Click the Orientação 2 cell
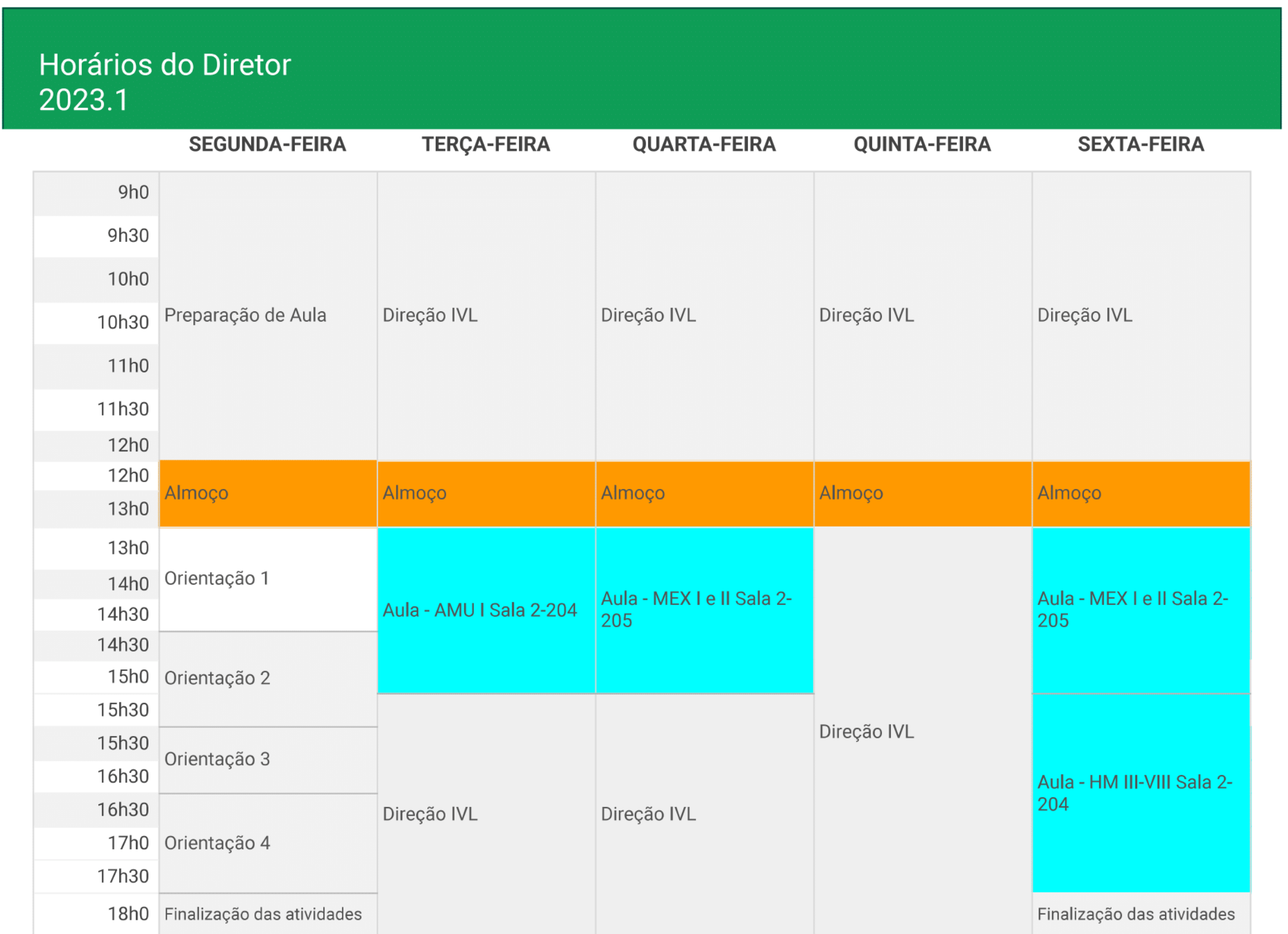Screen dimensions: 1288x934 coord(267,678)
